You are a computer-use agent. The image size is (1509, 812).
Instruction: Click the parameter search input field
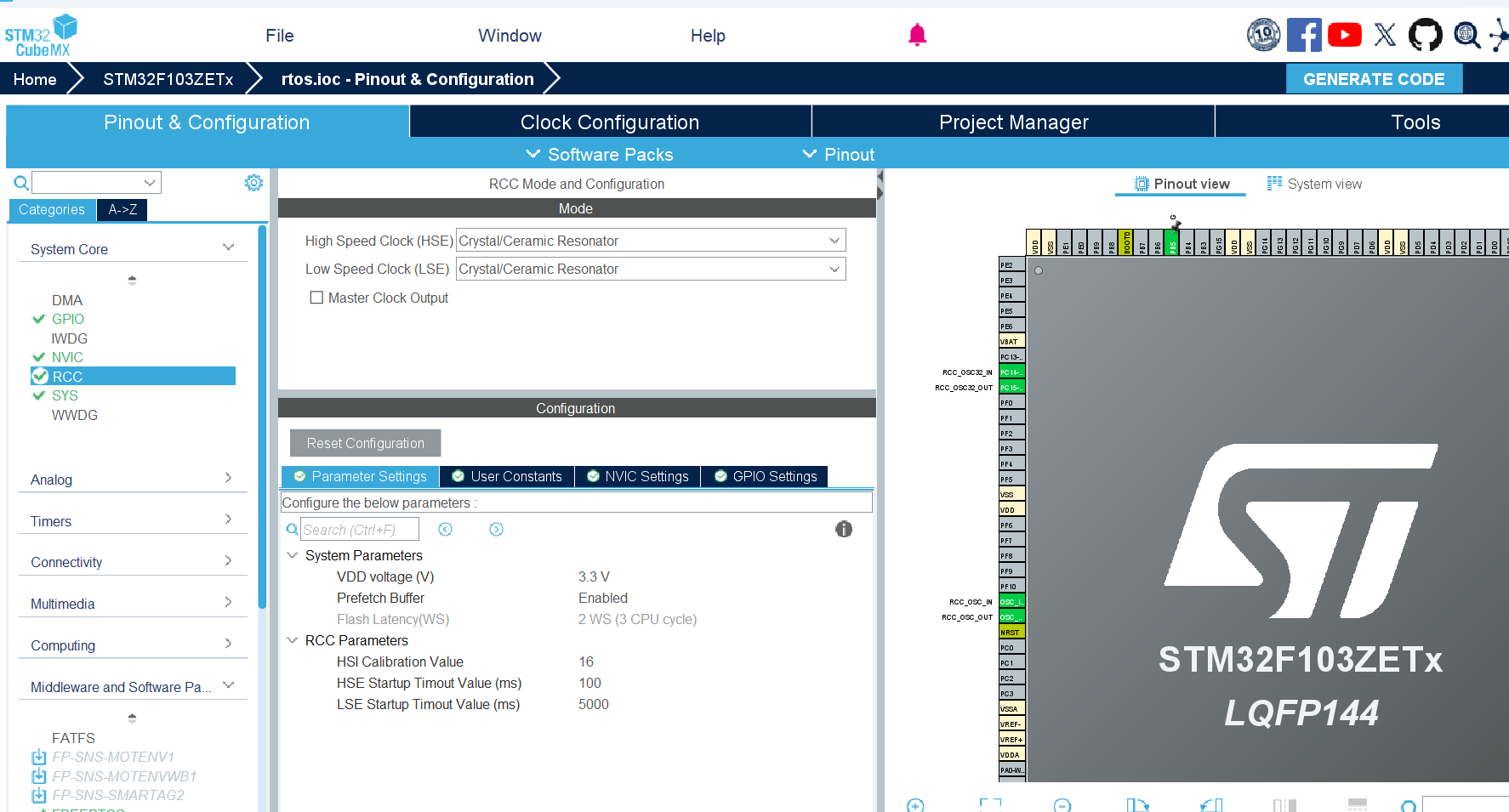pos(360,529)
